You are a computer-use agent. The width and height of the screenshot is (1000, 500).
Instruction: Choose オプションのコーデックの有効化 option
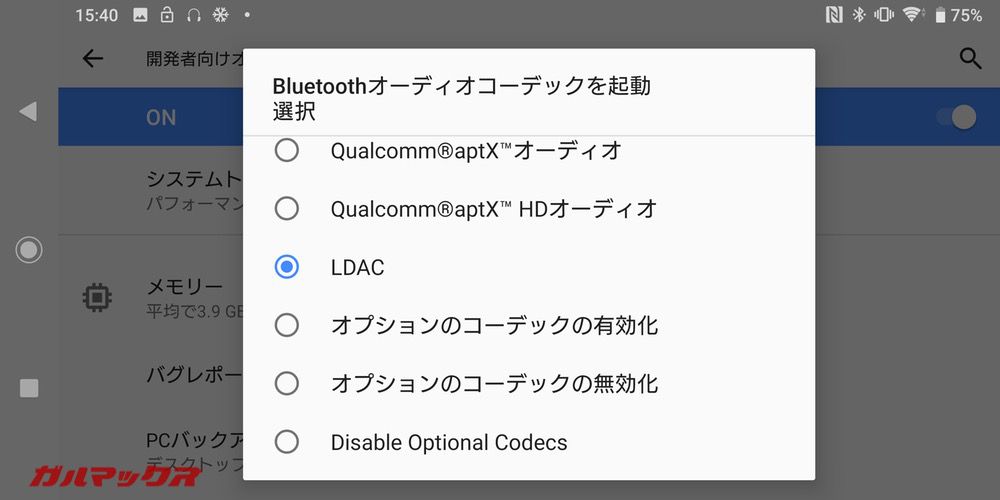coord(287,325)
